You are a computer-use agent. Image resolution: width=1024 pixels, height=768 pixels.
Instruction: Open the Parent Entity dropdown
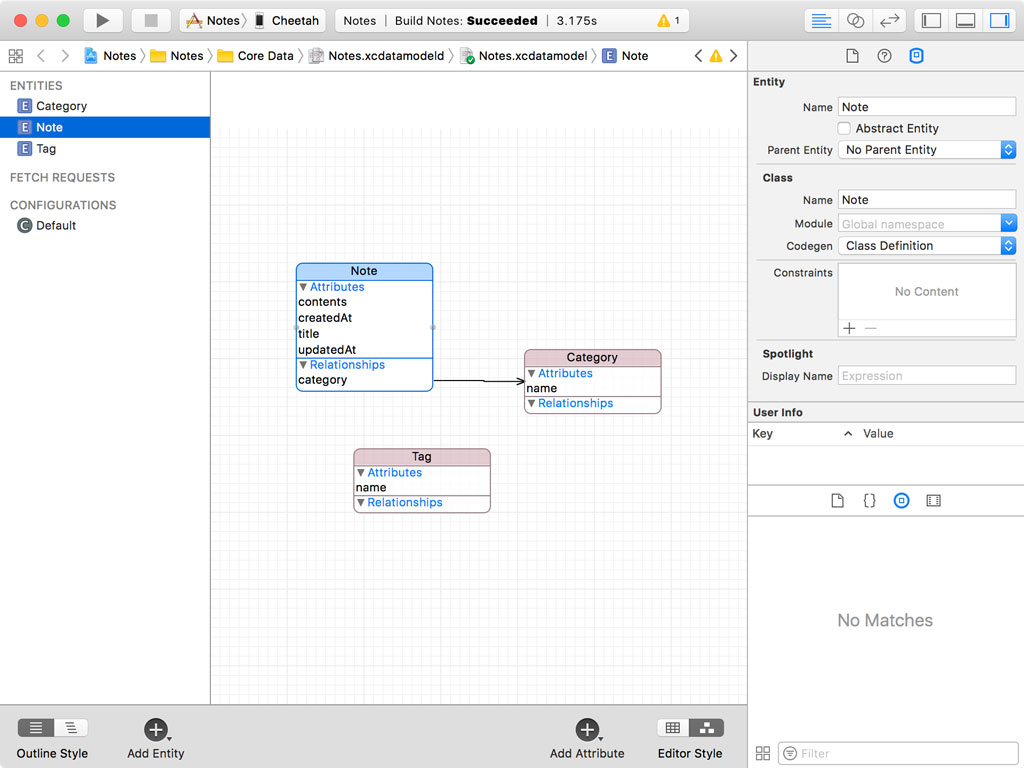click(x=1006, y=149)
